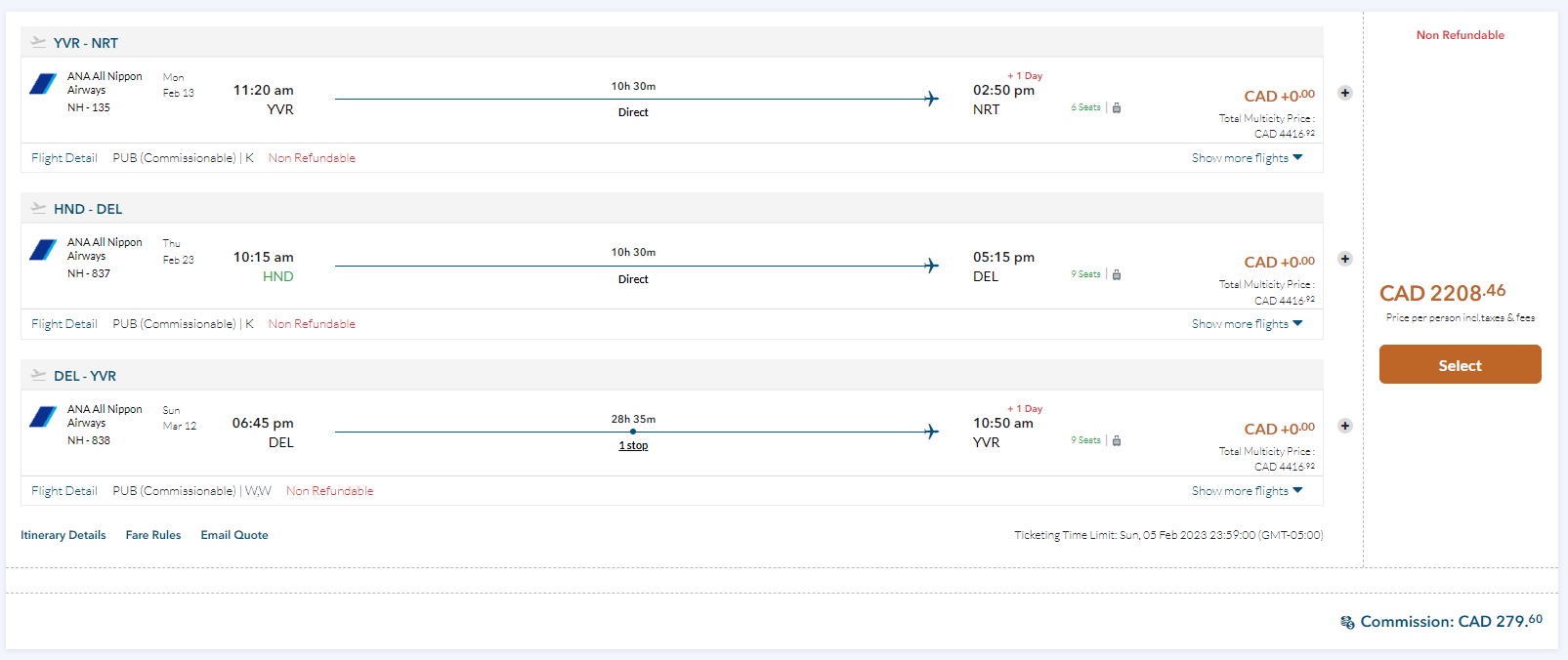Open Flight Detail for DEL - YVR segment
Image resolution: width=1568 pixels, height=660 pixels.
64,491
